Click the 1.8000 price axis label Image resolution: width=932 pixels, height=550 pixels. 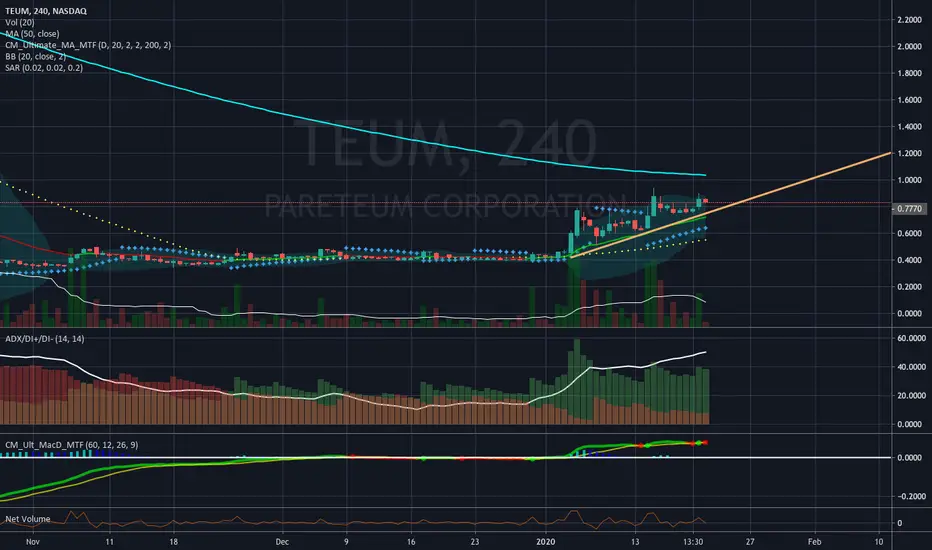[x=909, y=73]
